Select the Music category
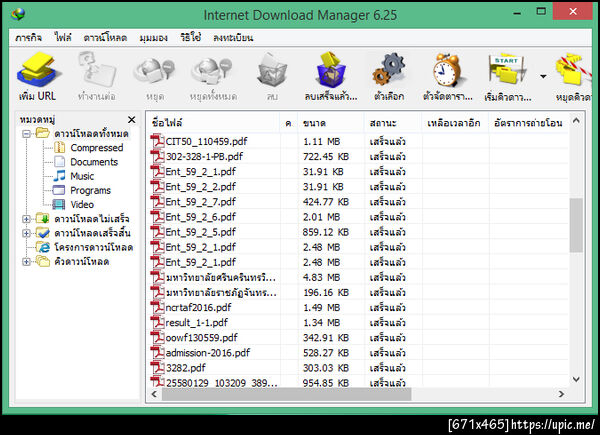The height and width of the screenshot is (435, 600). [x=82, y=176]
